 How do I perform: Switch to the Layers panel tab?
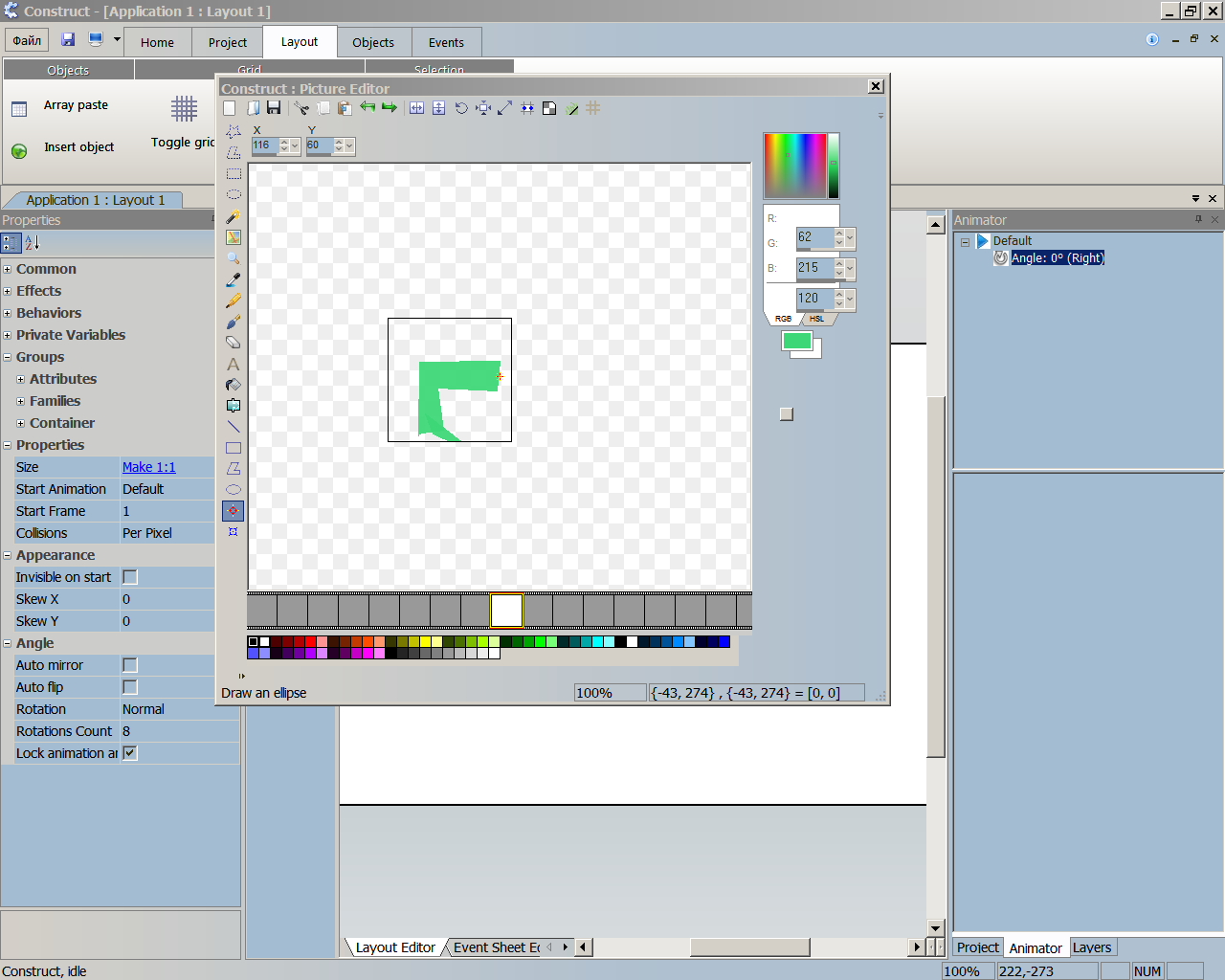1092,947
